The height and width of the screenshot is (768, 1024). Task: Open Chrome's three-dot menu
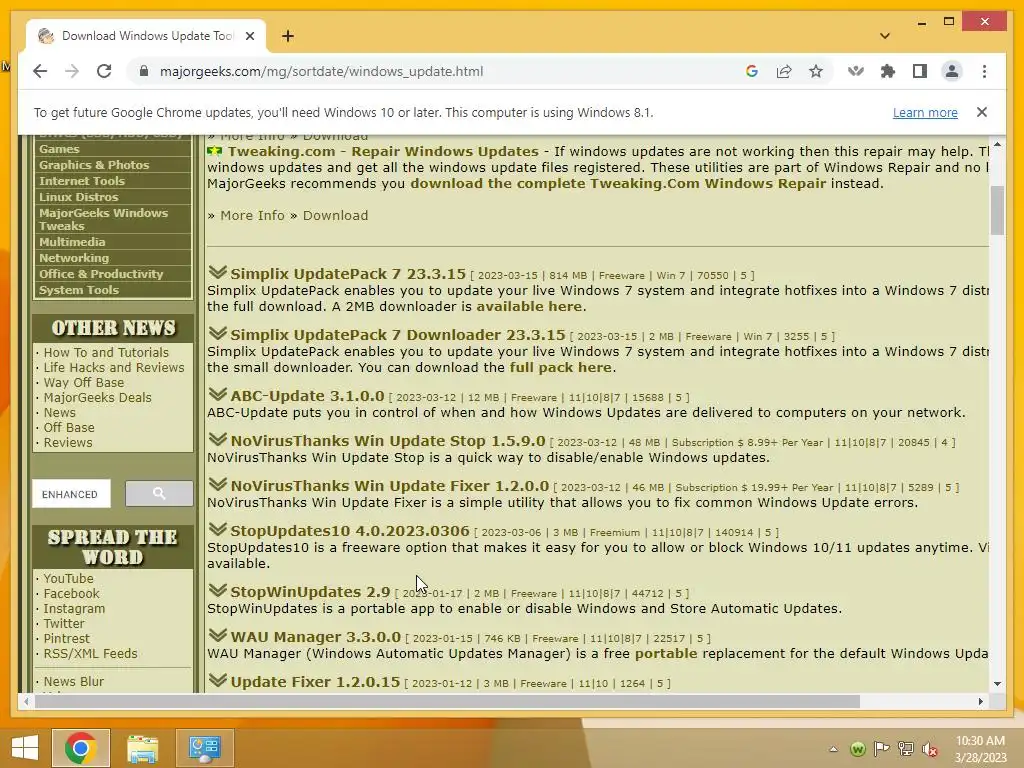[984, 71]
